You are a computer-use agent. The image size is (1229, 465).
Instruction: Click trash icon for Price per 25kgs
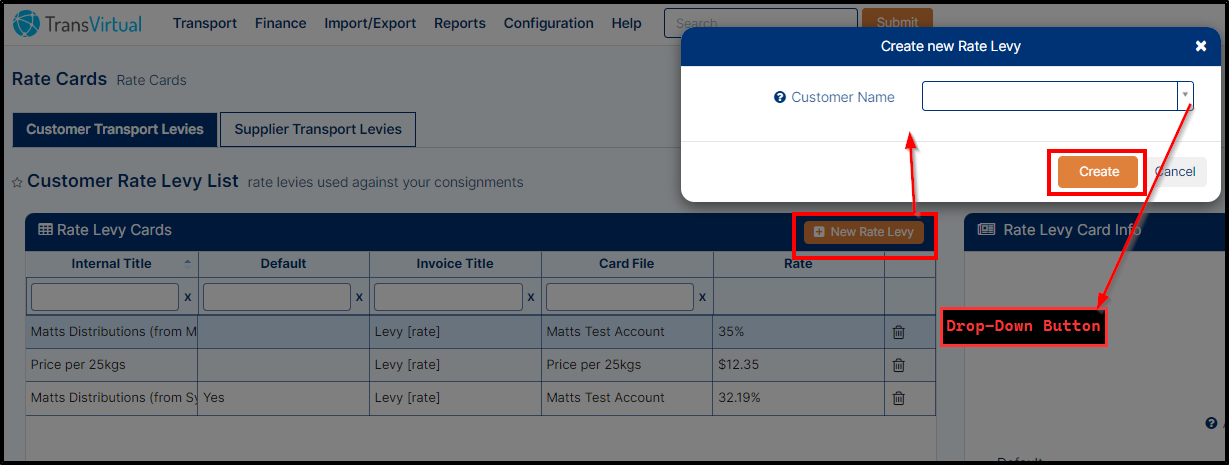(898, 365)
